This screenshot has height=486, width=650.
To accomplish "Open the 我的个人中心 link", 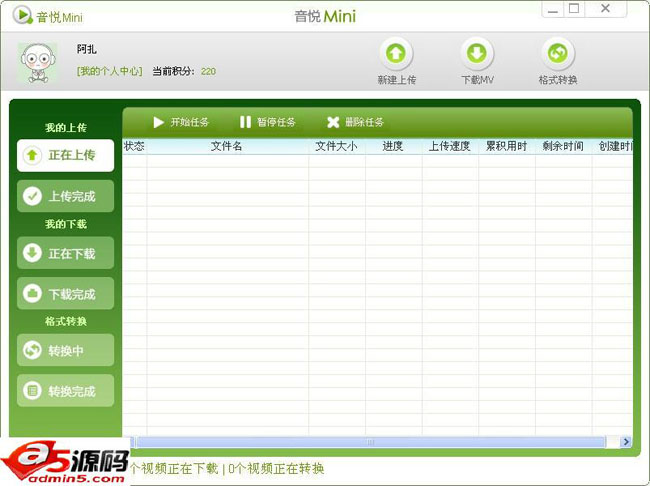I will [x=110, y=71].
